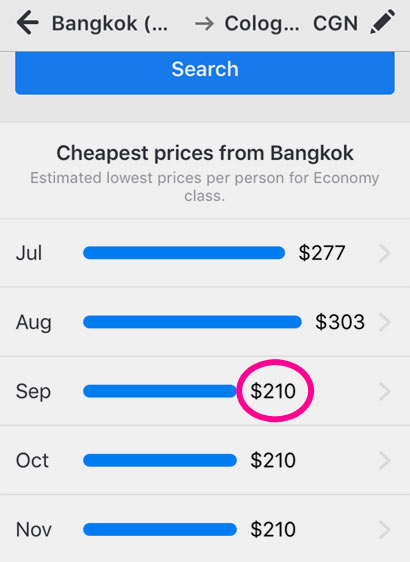The width and height of the screenshot is (410, 562).
Task: Select the Sep month row label
Action: [33, 392]
